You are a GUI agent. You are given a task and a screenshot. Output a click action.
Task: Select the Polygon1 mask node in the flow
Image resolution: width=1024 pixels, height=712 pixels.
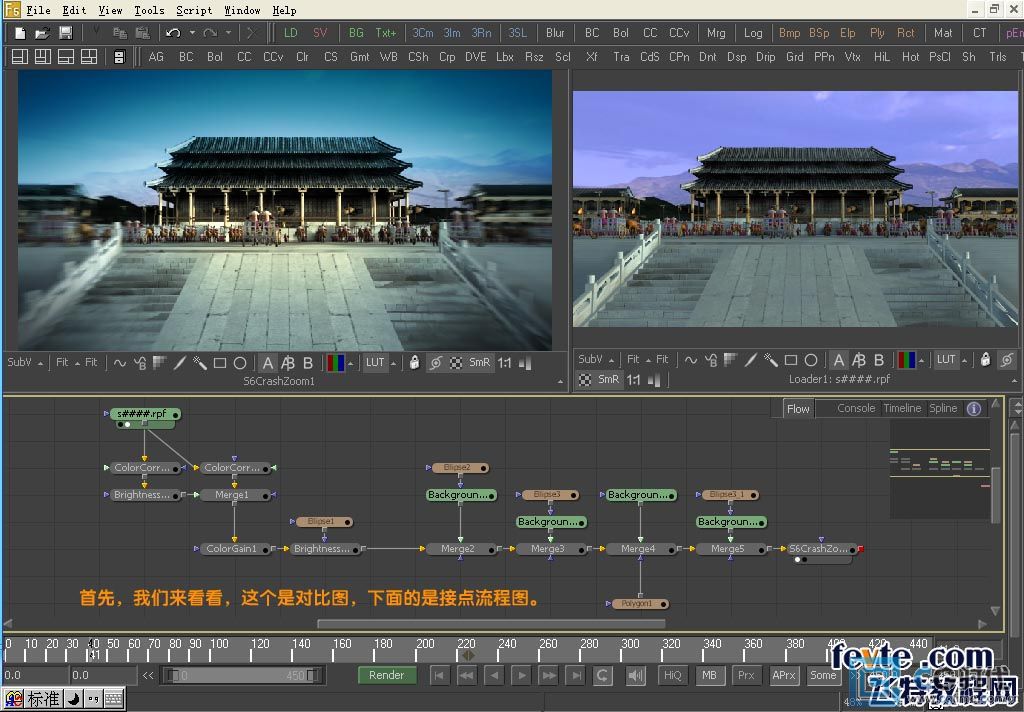pos(639,604)
